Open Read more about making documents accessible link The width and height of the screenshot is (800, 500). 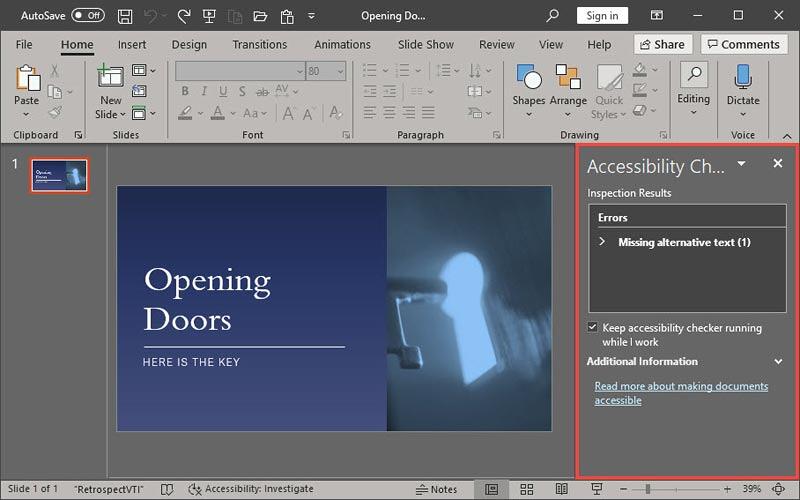(681, 393)
